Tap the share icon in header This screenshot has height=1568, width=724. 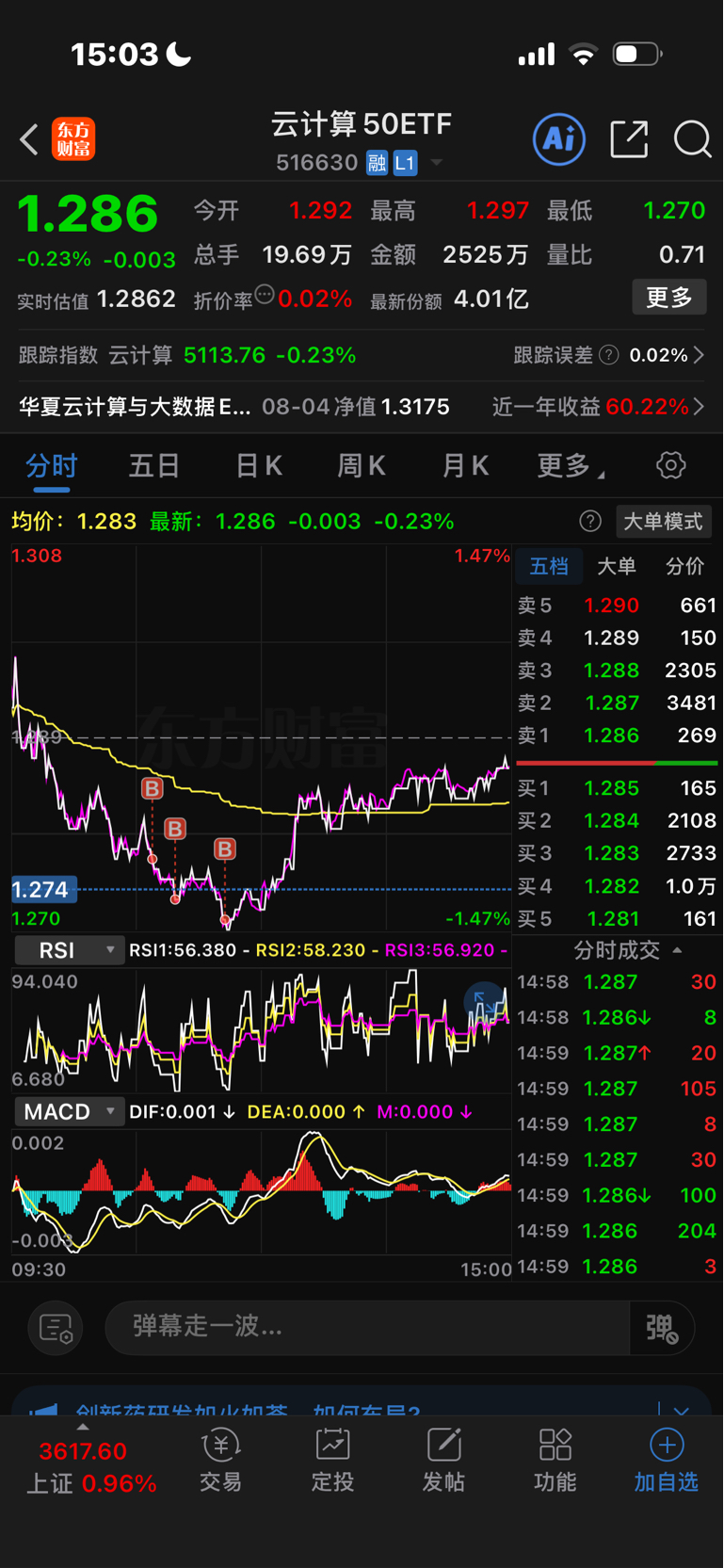(629, 139)
